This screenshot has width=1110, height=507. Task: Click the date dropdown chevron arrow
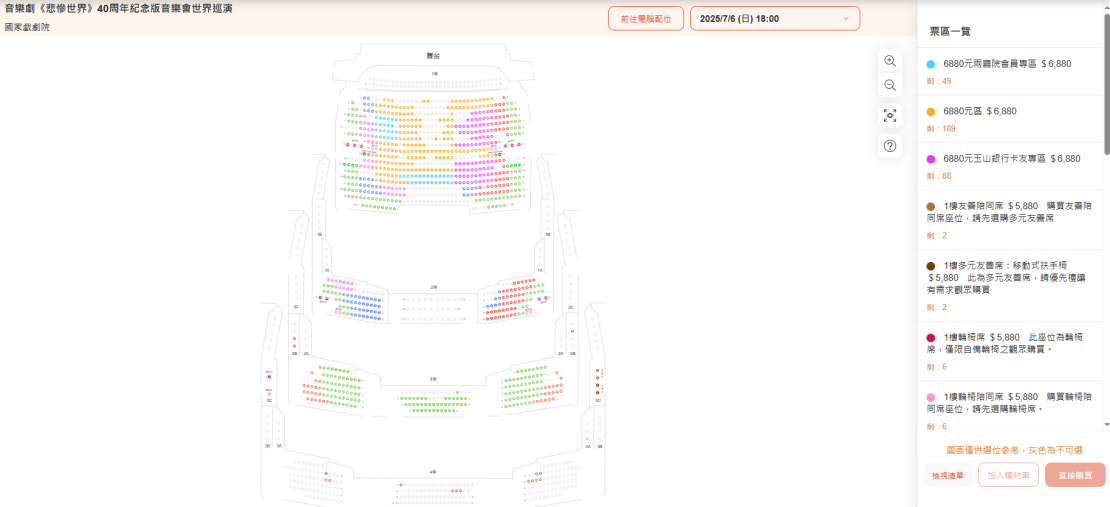pos(845,19)
